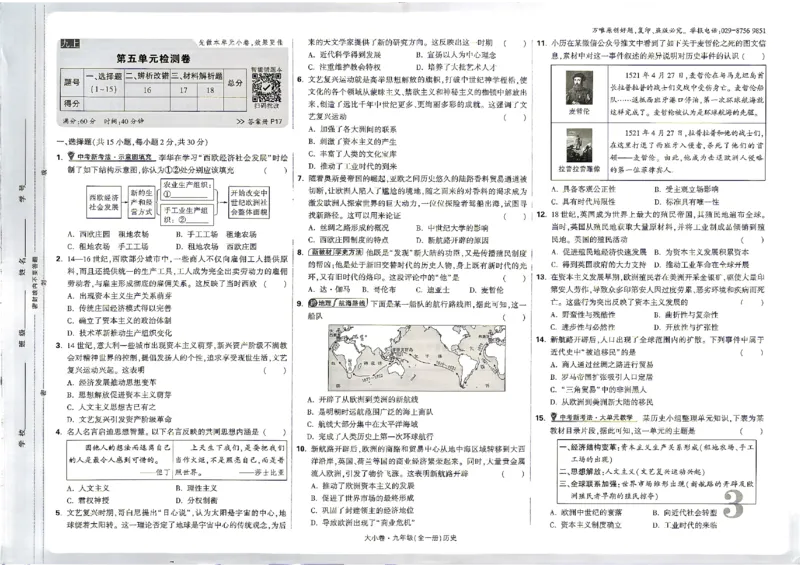Image resolution: width=800 pixels, height=567 pixels.
Task: Select option D. 工业时代的来临 in question 15
Action: click(x=685, y=525)
